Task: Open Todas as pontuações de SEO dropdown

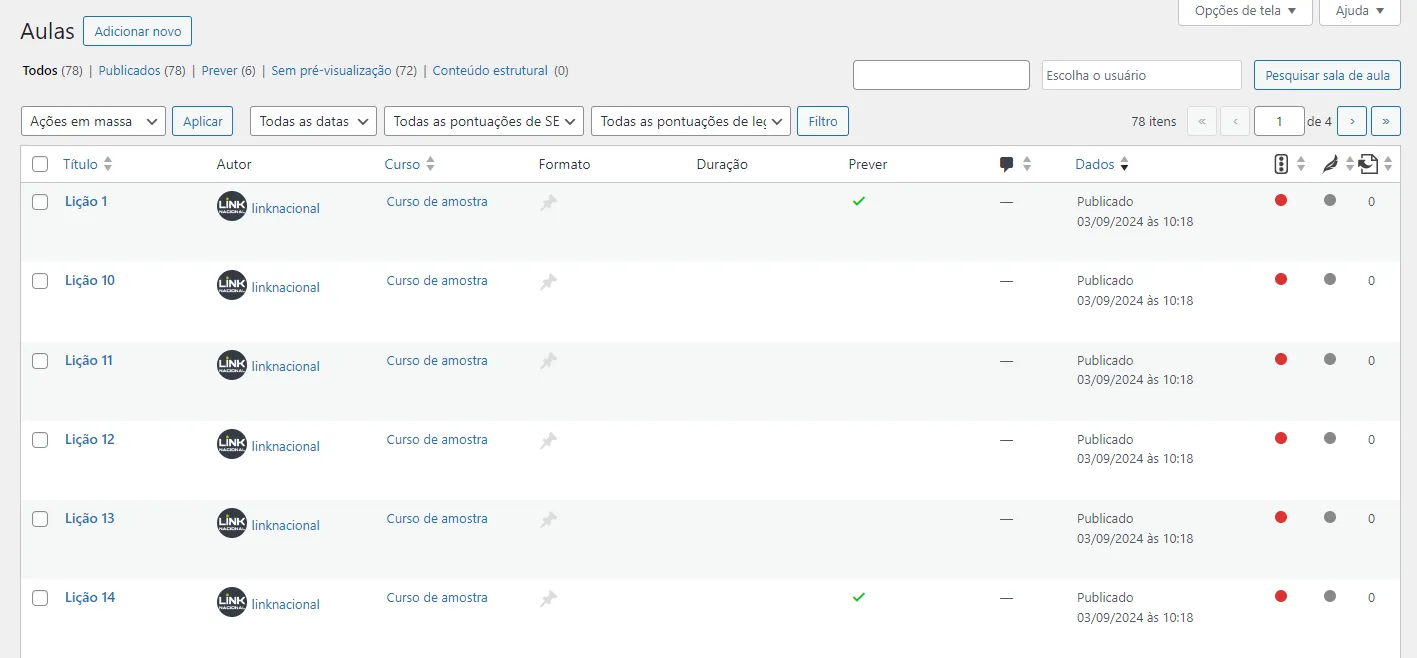Action: 484,121
